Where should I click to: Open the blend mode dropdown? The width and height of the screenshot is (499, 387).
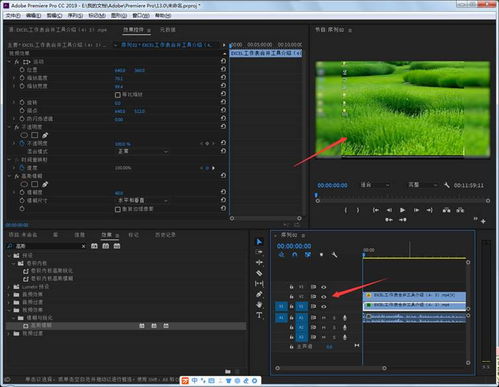tap(142, 151)
